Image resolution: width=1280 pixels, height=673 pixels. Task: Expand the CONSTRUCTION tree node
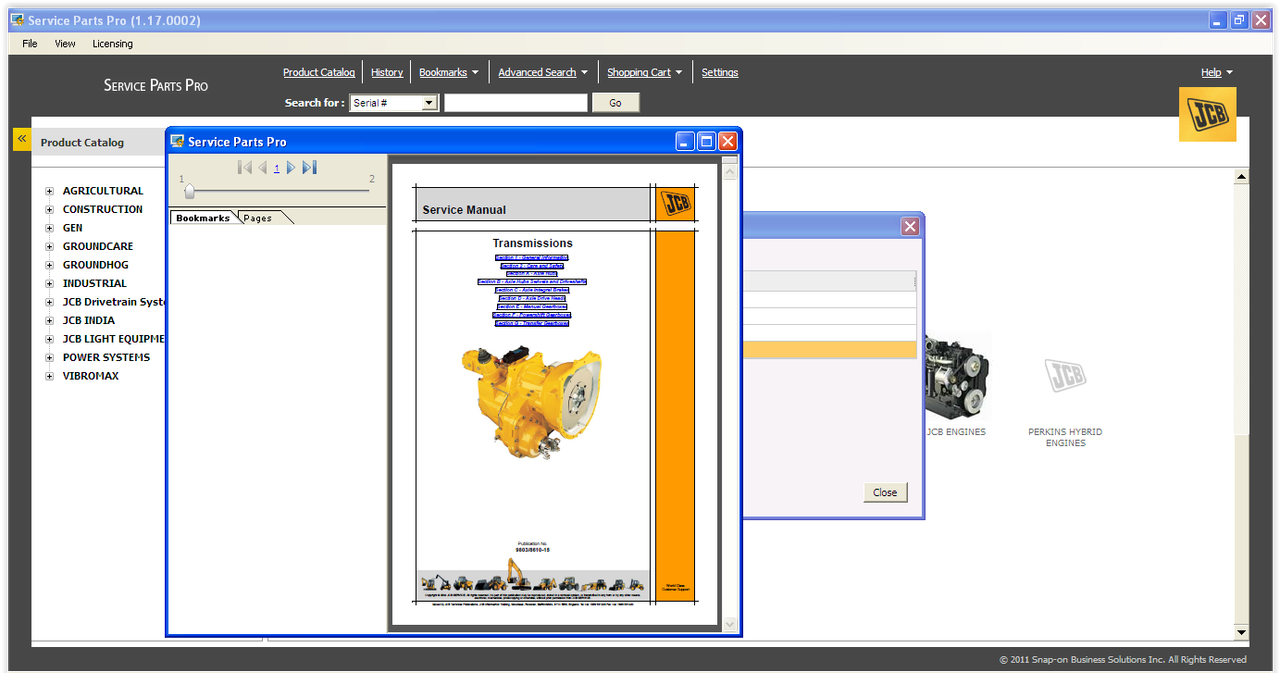coord(49,210)
